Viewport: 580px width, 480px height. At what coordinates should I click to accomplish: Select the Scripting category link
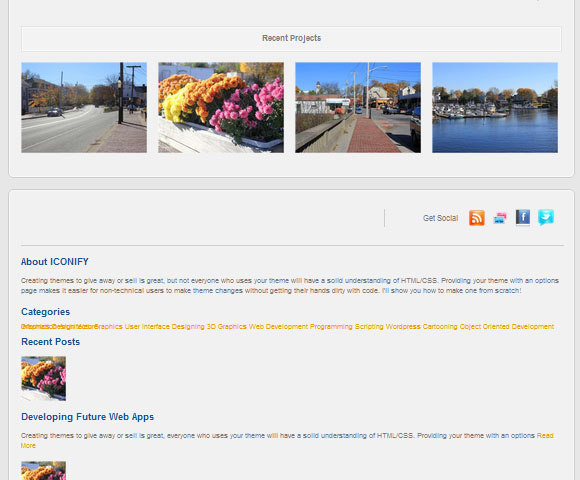coord(369,327)
